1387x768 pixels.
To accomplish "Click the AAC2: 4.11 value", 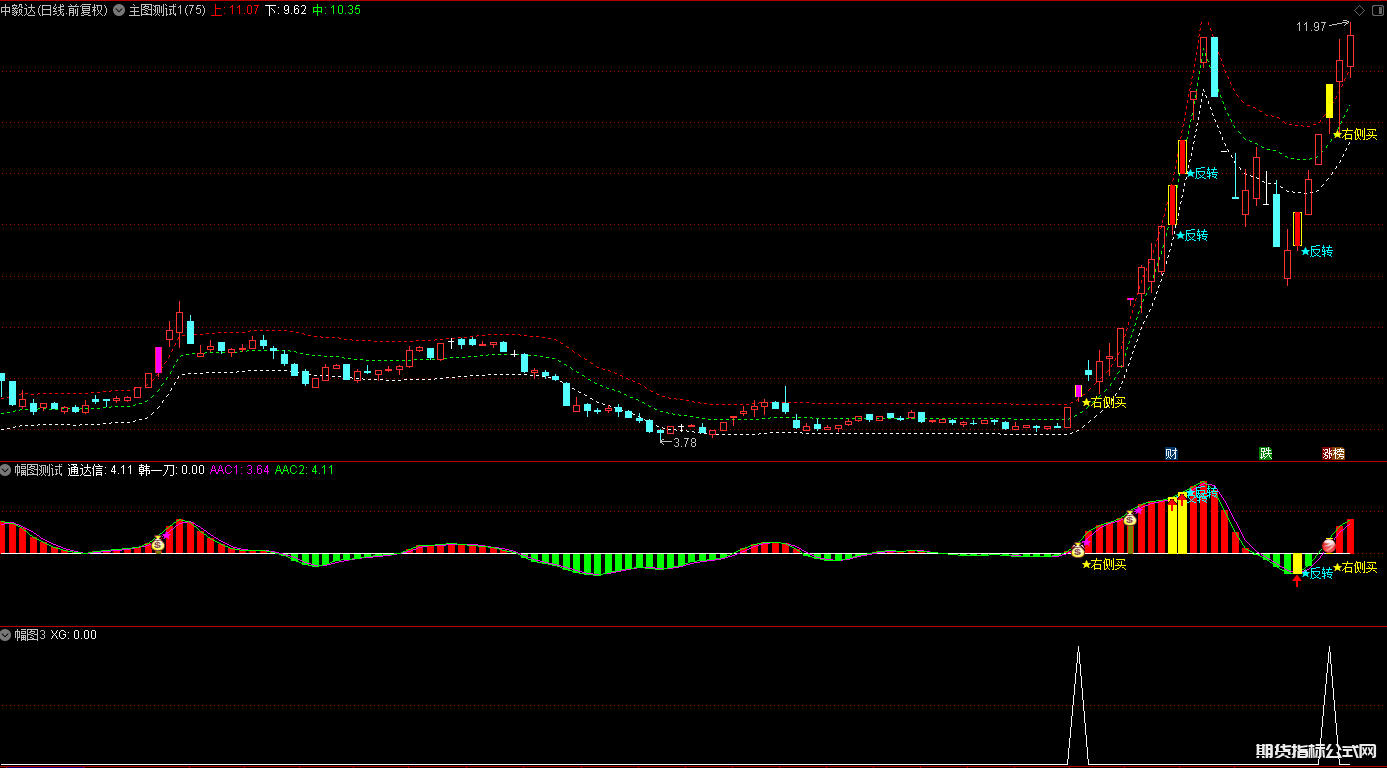I will pyautogui.click(x=304, y=470).
